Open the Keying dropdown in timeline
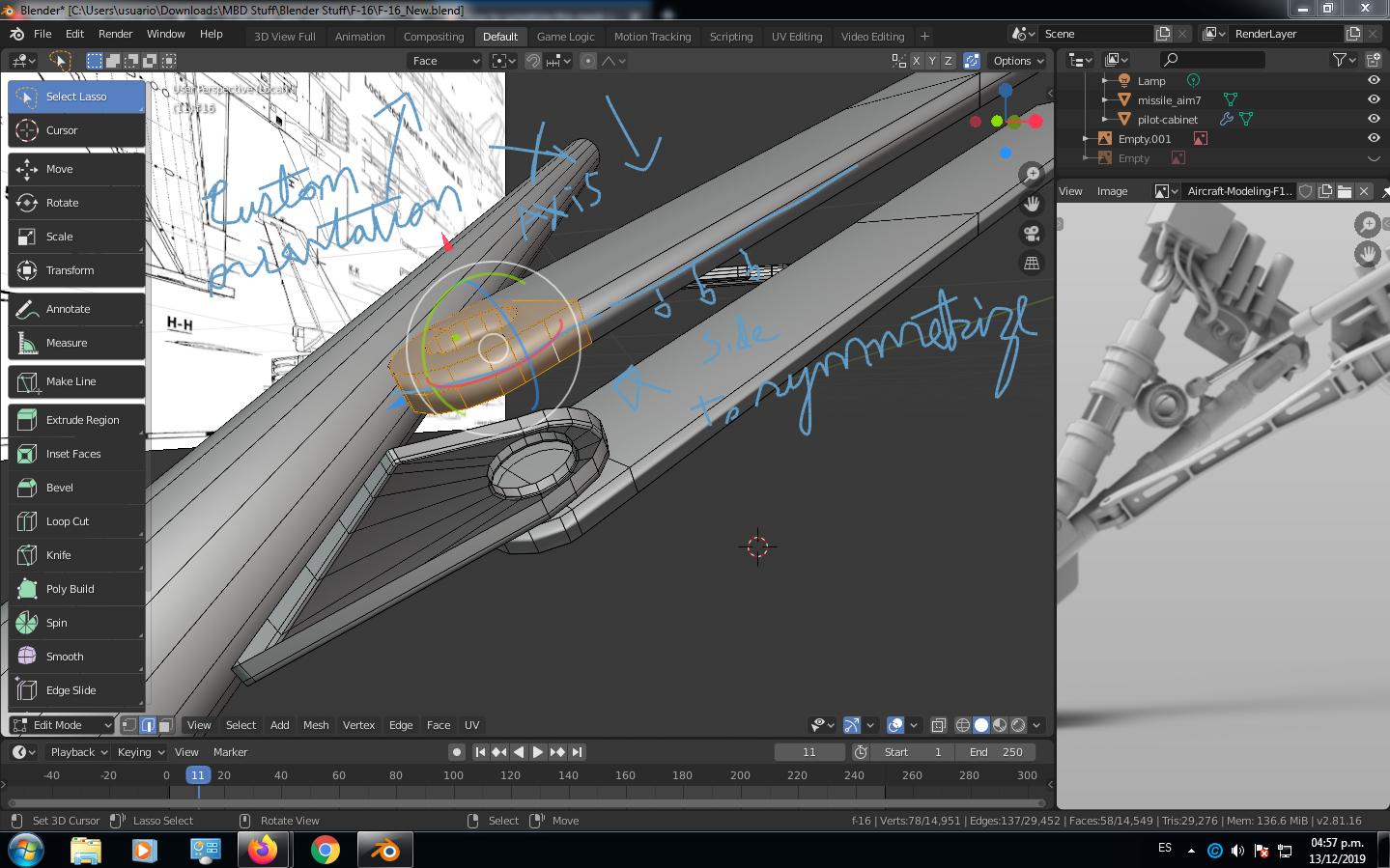The image size is (1390, 868). [141, 752]
